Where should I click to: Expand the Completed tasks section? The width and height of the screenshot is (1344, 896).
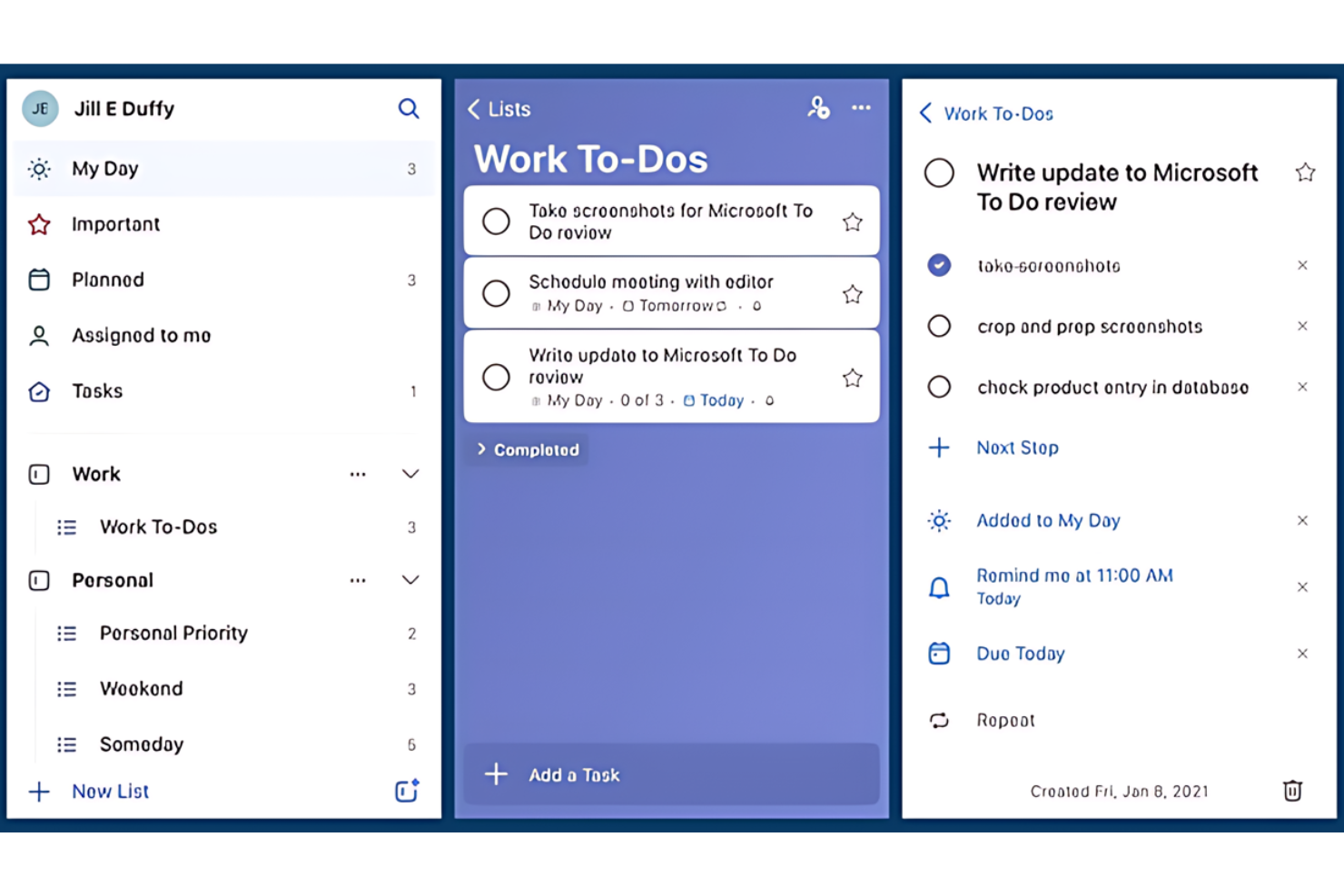[529, 449]
